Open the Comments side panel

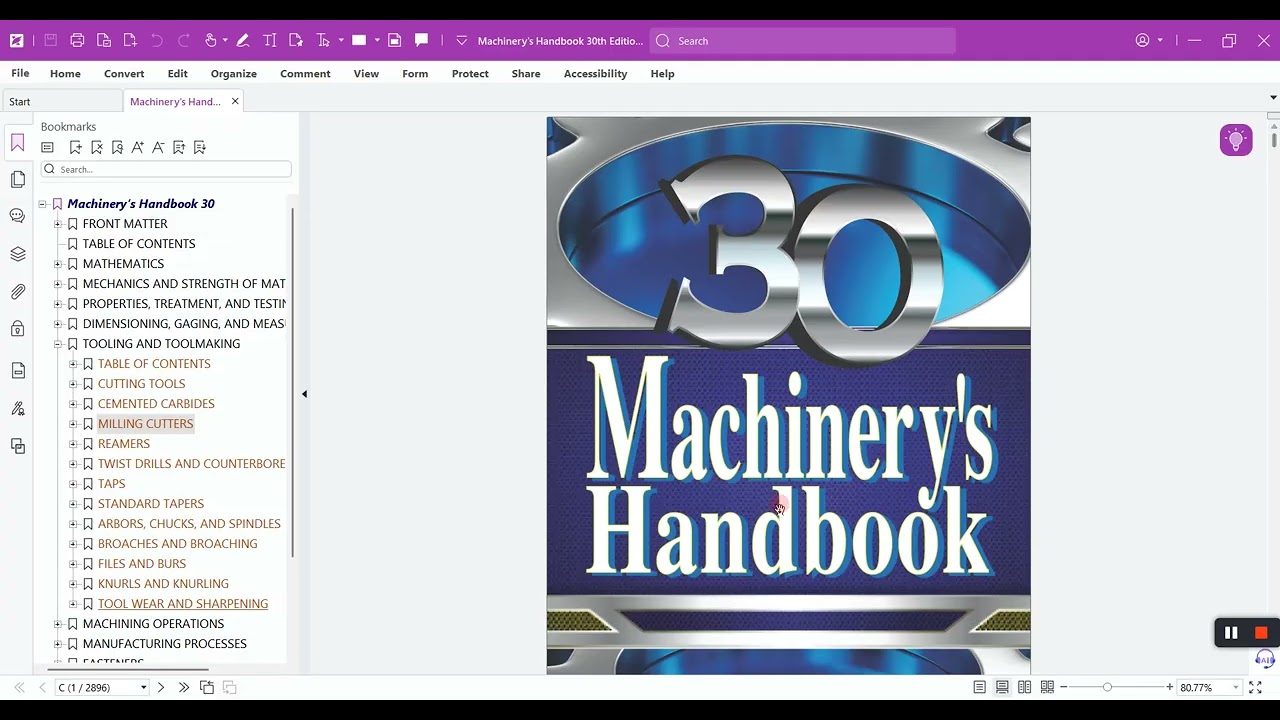(x=18, y=216)
